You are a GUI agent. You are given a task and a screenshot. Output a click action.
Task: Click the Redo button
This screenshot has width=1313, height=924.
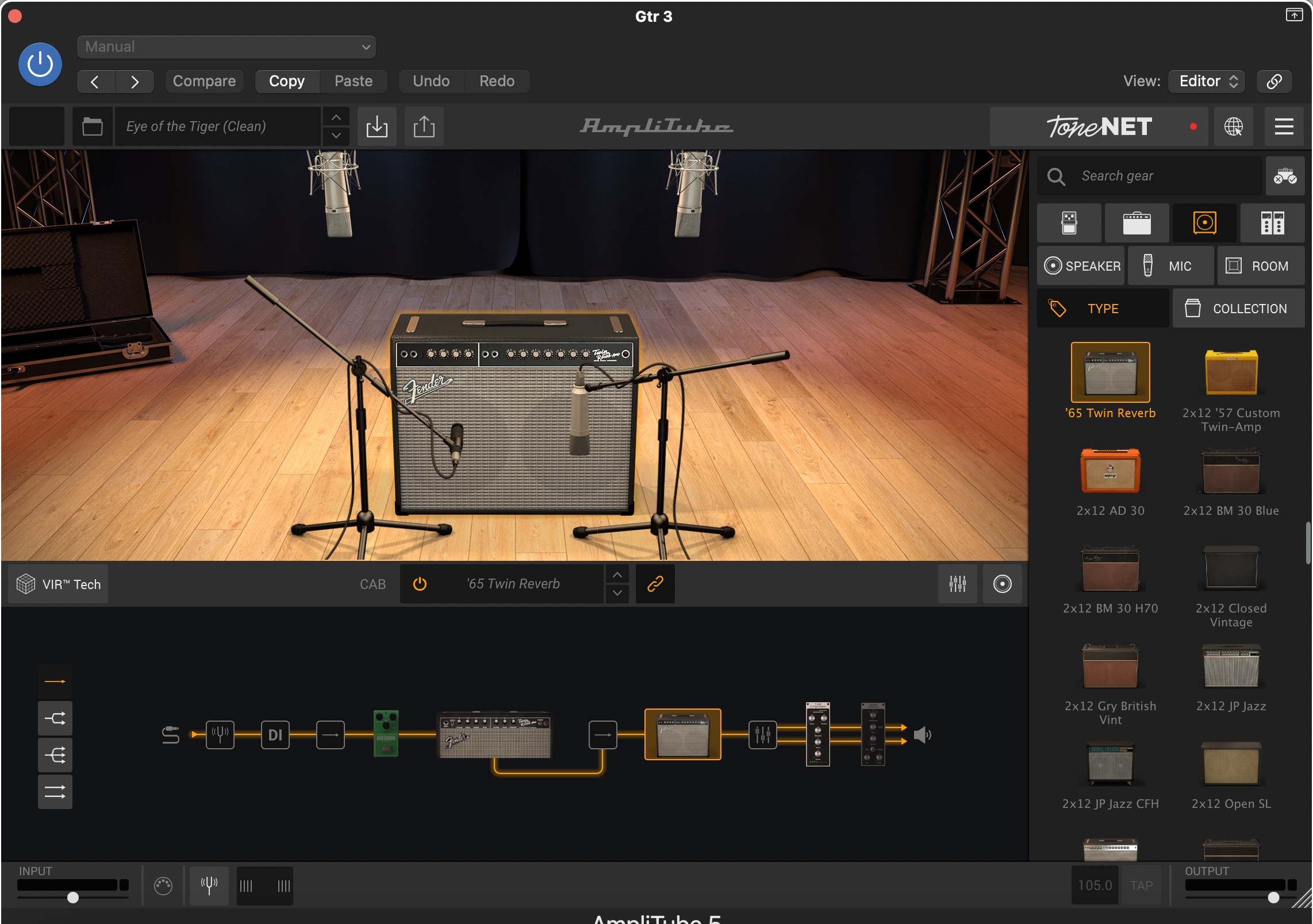click(x=497, y=81)
